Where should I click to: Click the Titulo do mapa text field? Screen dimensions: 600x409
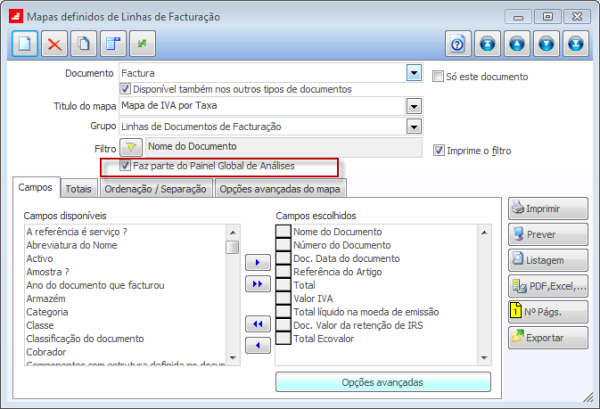coord(262,106)
